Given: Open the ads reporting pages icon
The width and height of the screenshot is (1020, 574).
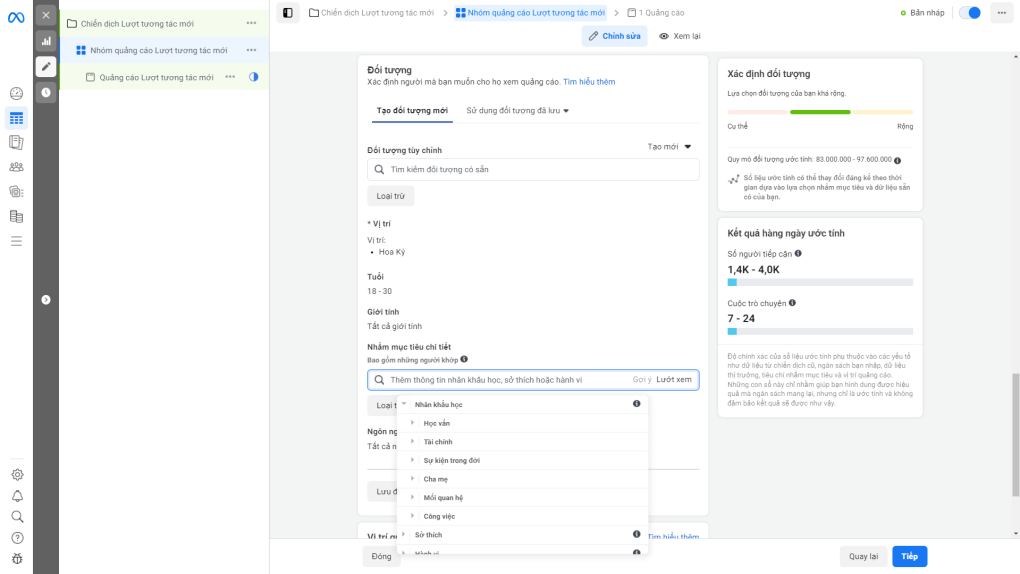Looking at the screenshot, I should click(16, 143).
